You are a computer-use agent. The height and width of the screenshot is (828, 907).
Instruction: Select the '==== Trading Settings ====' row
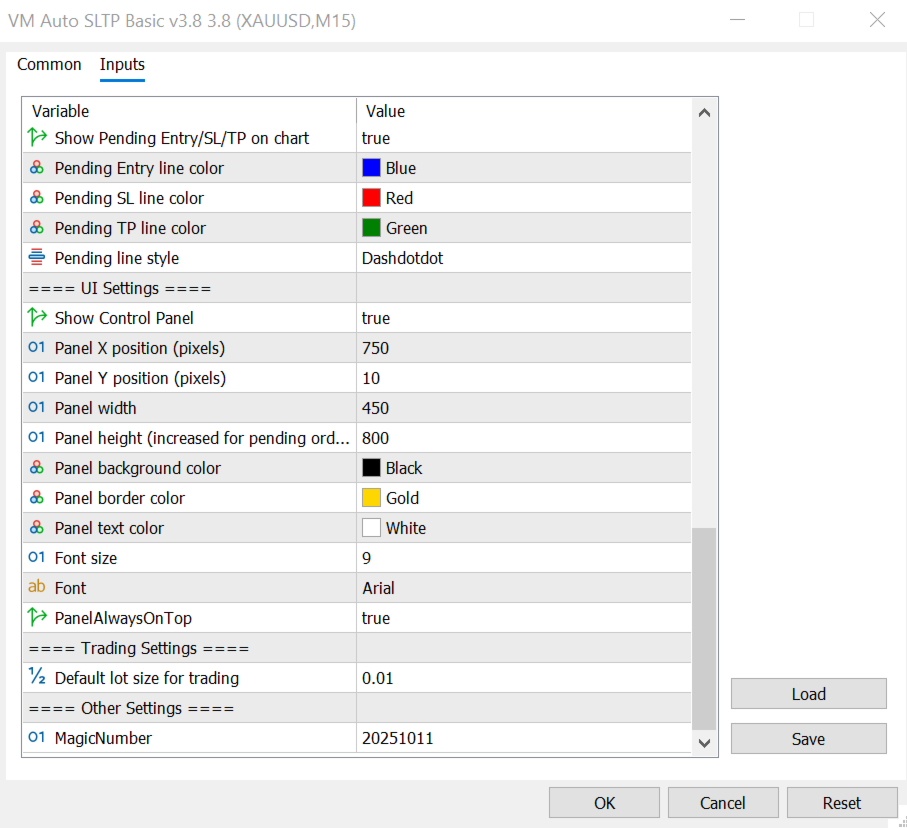[x=357, y=648]
